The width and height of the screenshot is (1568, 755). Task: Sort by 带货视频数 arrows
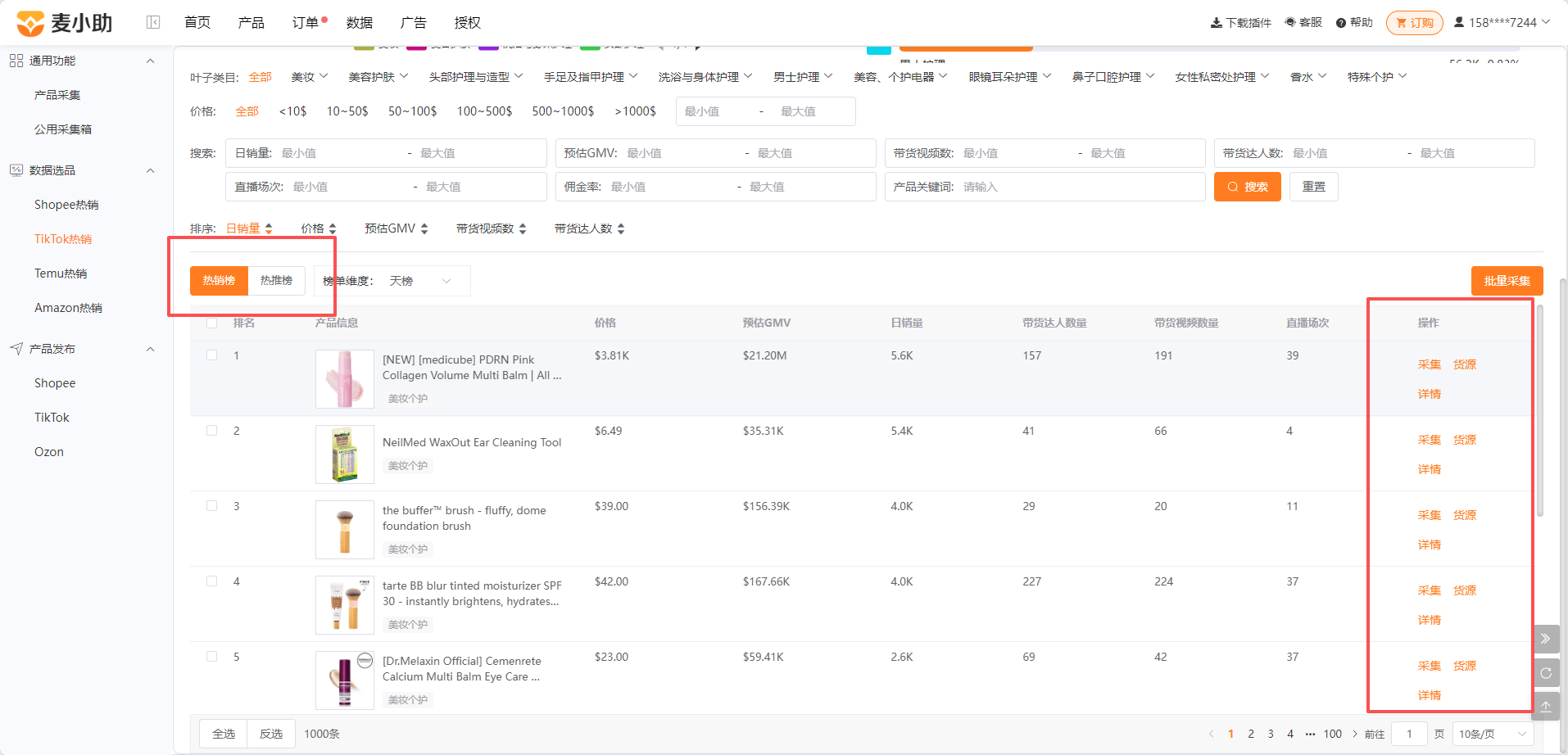[523, 229]
